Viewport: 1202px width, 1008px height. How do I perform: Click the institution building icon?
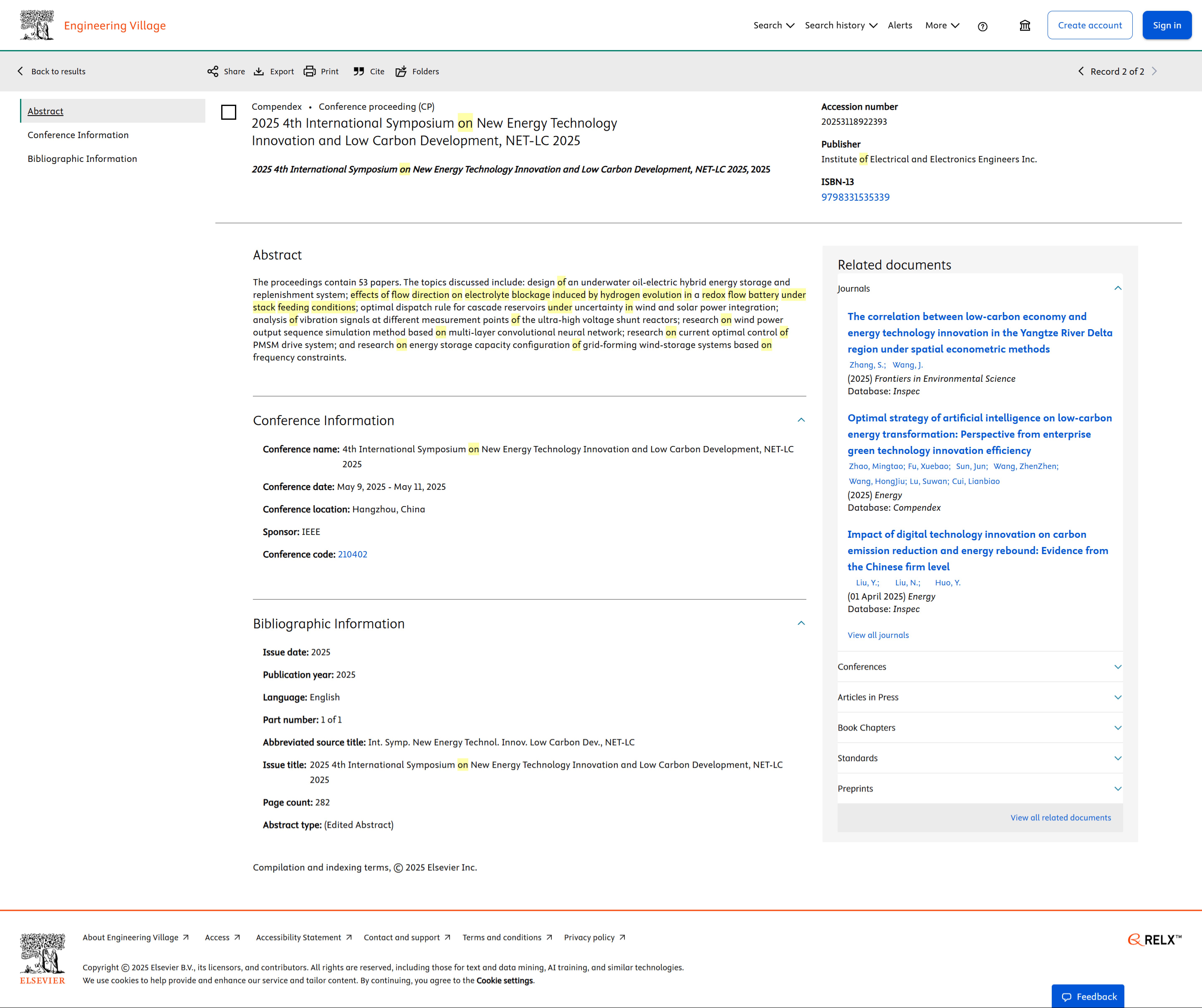tap(1025, 26)
